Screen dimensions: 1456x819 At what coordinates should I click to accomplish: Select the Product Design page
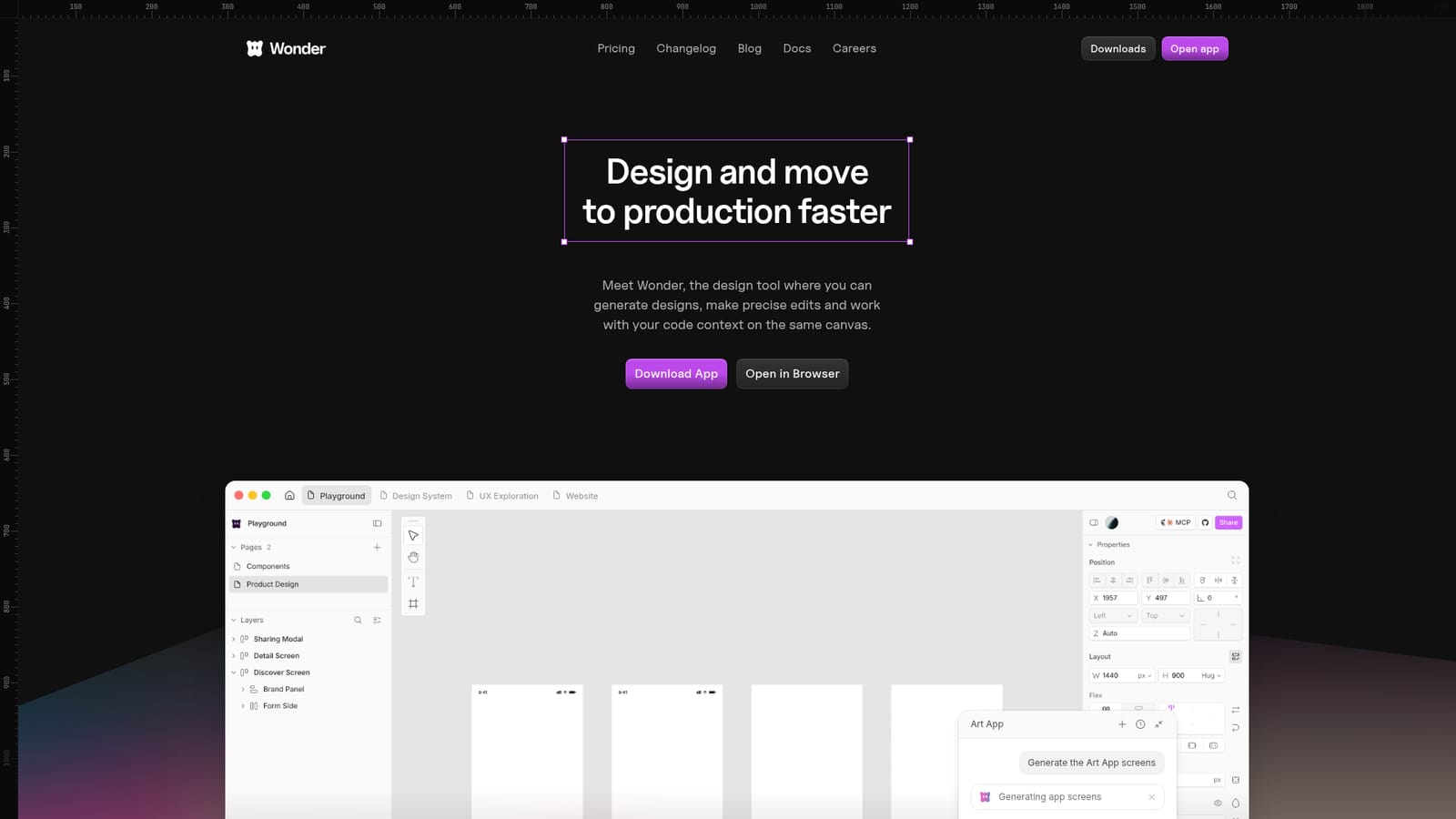coord(308,584)
